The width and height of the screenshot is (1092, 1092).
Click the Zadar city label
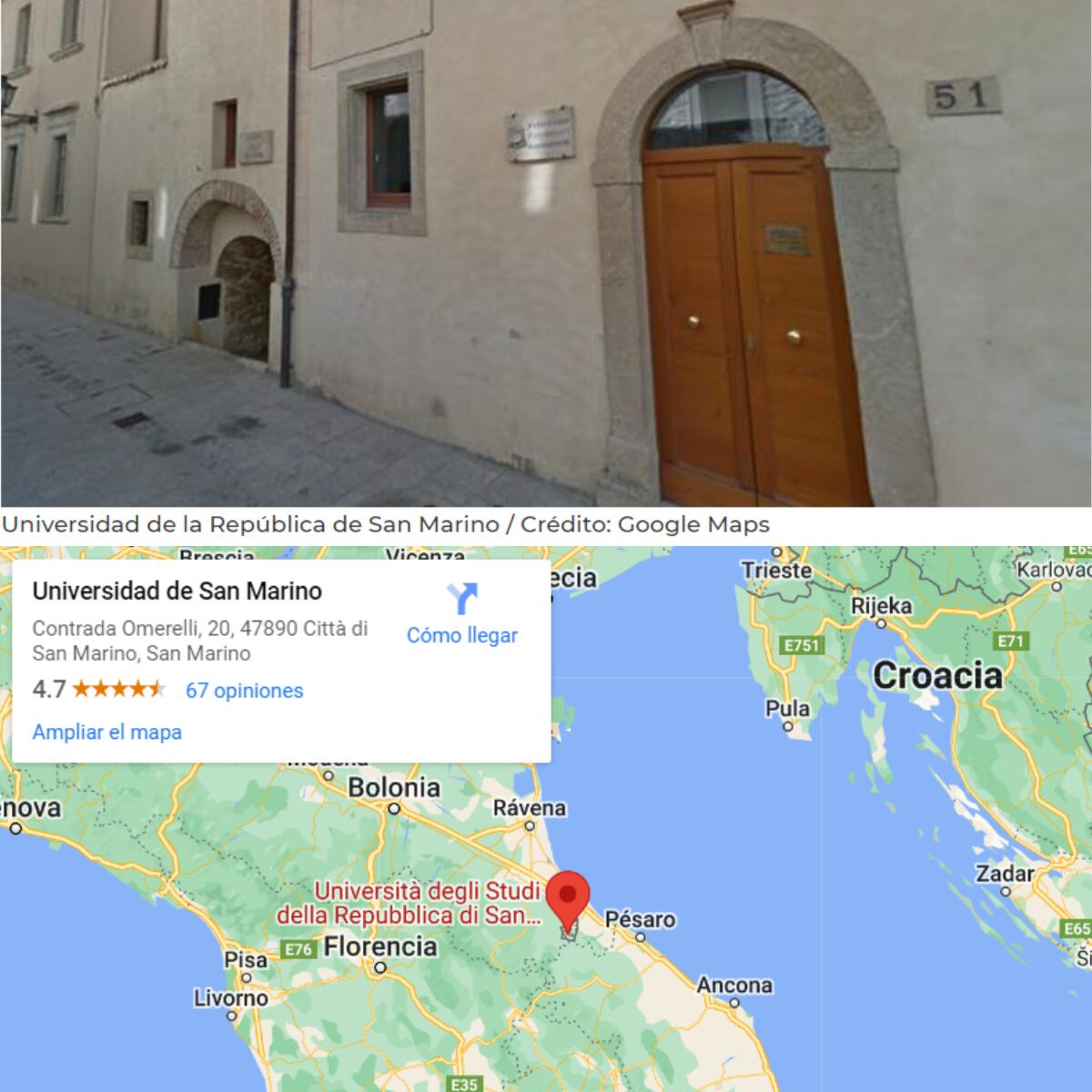(x=1005, y=874)
